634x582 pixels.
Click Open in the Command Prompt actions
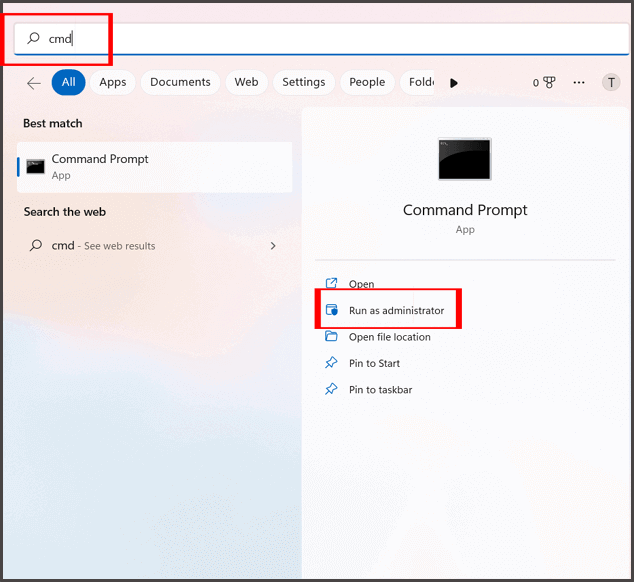(361, 285)
